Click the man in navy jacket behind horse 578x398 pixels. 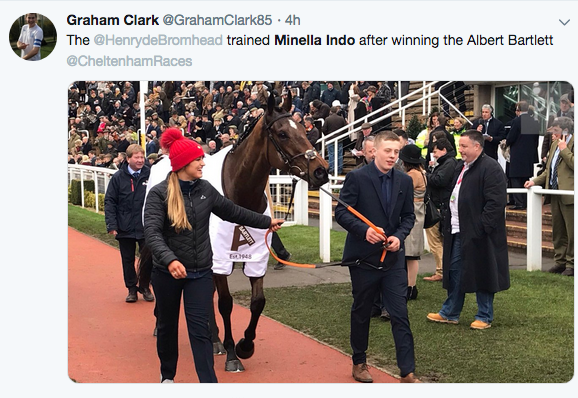(126, 223)
